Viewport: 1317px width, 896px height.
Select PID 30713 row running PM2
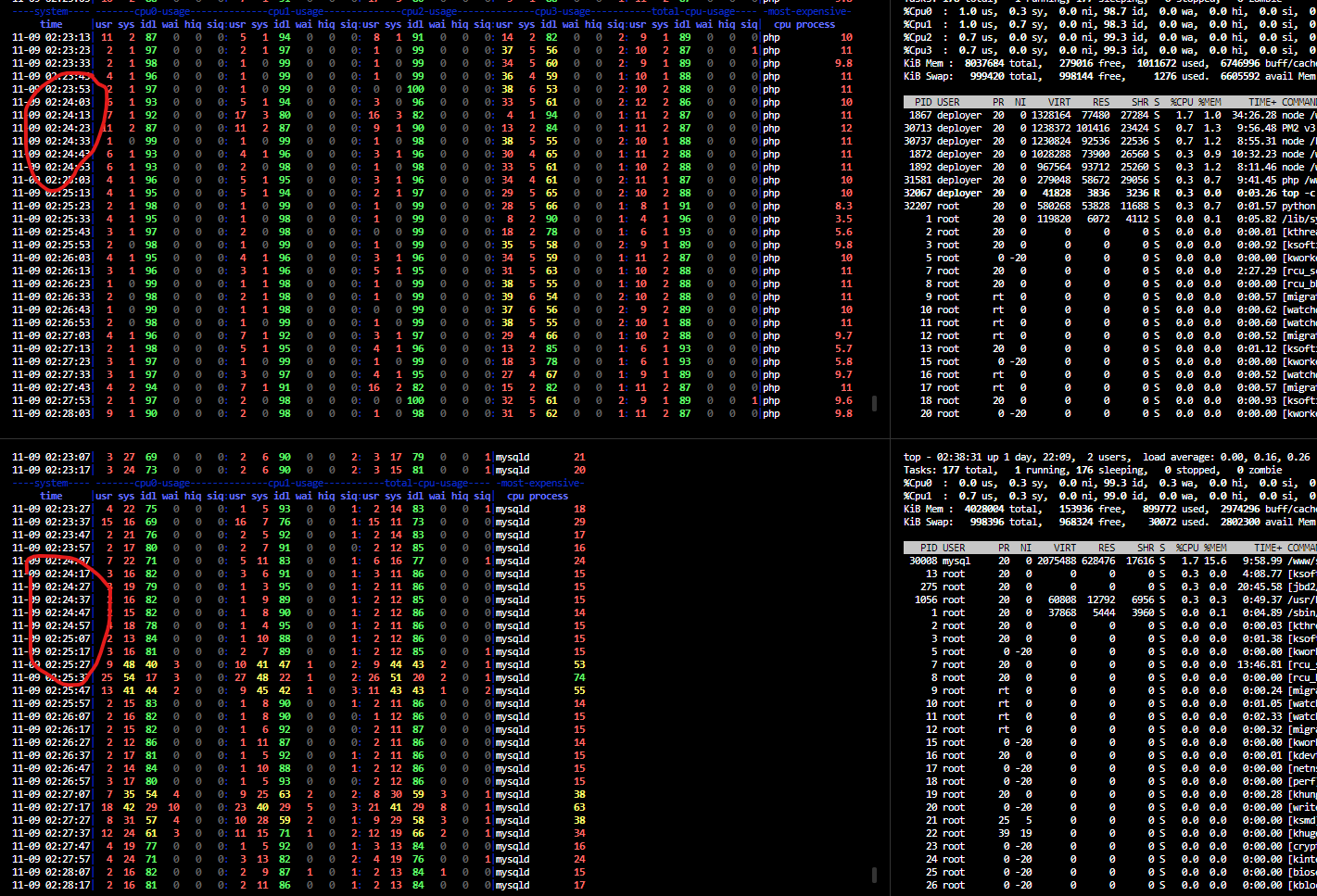[x=1110, y=128]
